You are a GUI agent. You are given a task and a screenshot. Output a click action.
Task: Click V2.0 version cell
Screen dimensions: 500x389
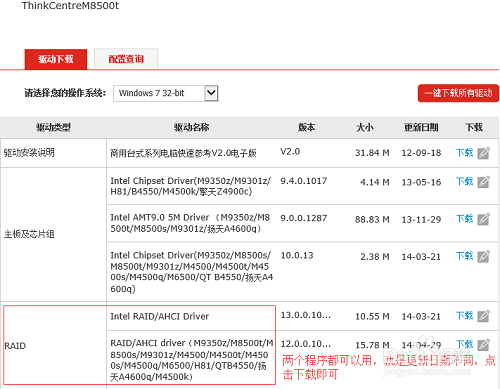pos(290,152)
